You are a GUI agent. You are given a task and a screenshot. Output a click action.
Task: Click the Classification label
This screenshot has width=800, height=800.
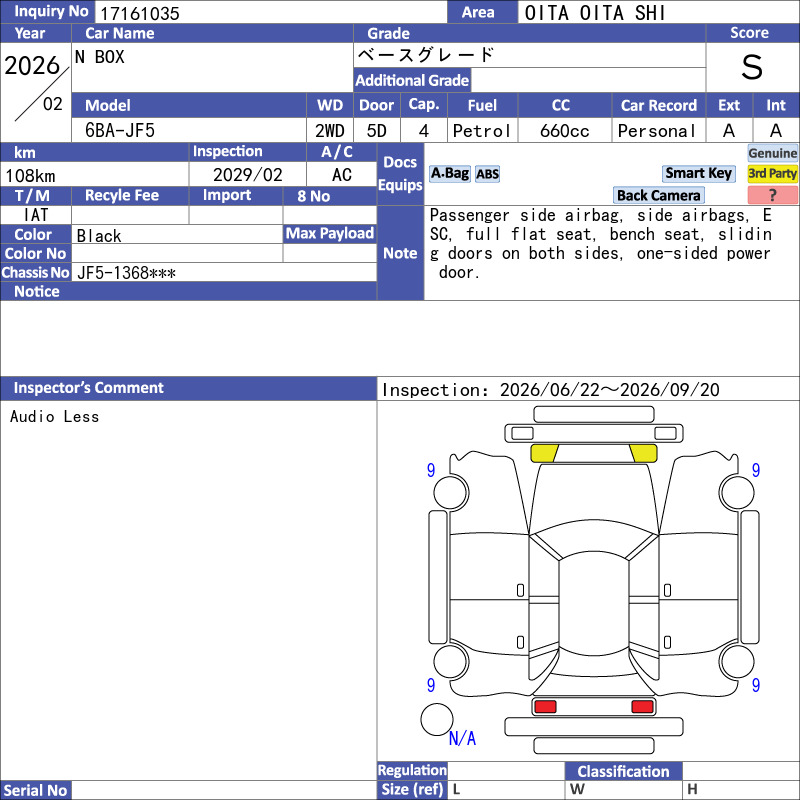pos(623,771)
